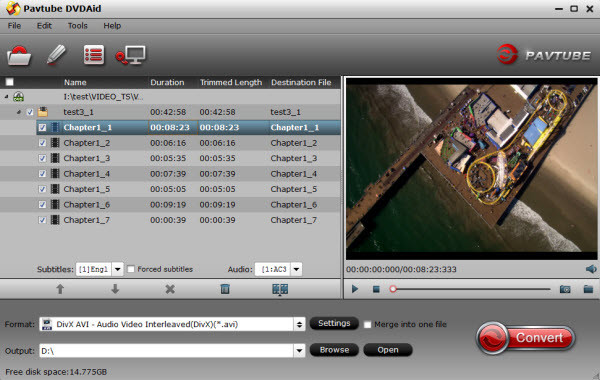Start conversion with Convert button

click(526, 338)
